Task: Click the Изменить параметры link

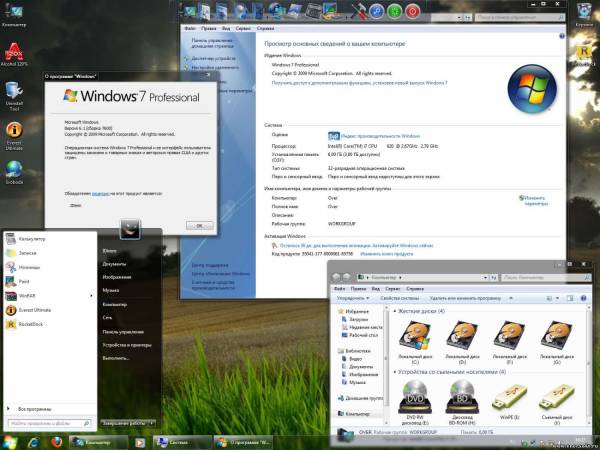Action: coord(536,201)
